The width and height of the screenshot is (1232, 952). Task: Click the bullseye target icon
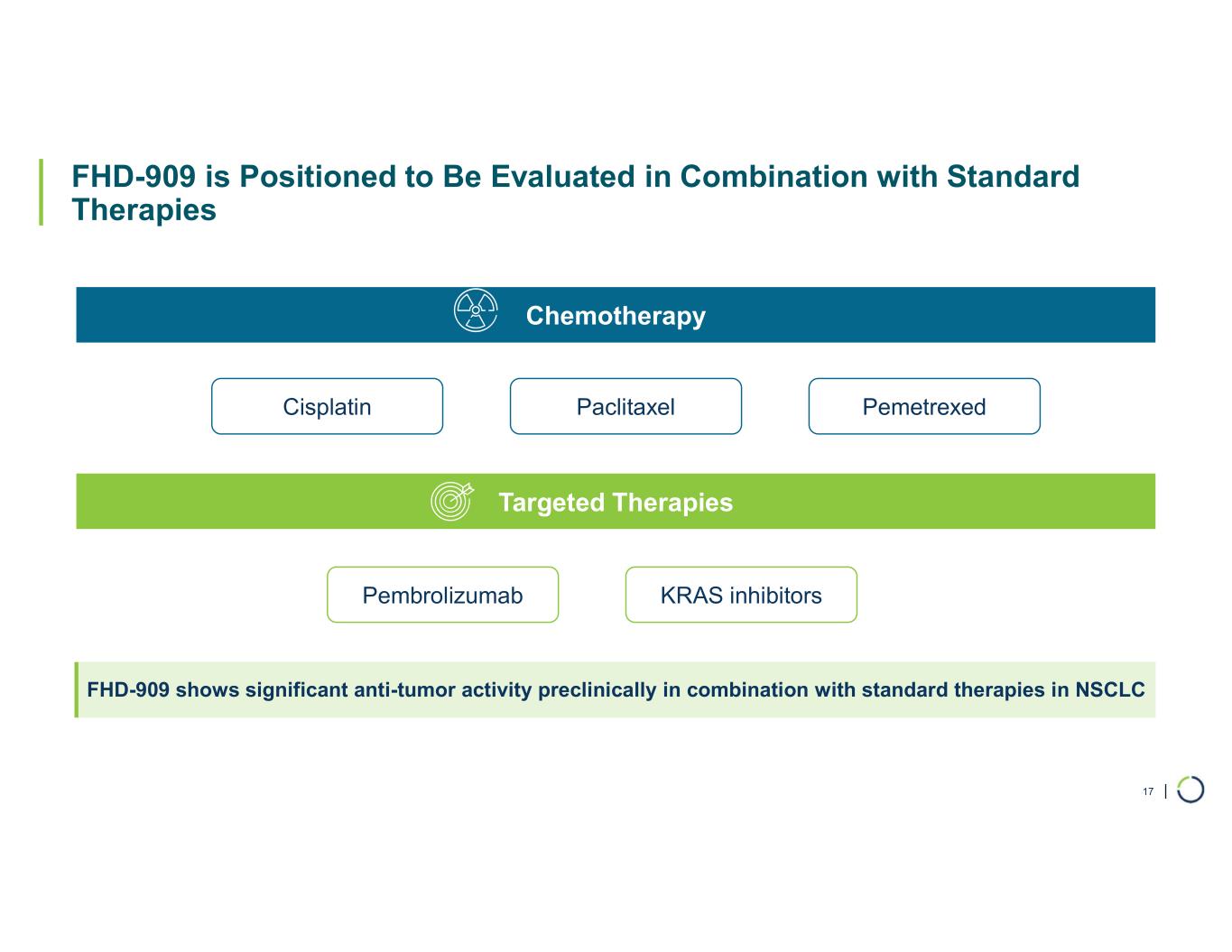[451, 501]
